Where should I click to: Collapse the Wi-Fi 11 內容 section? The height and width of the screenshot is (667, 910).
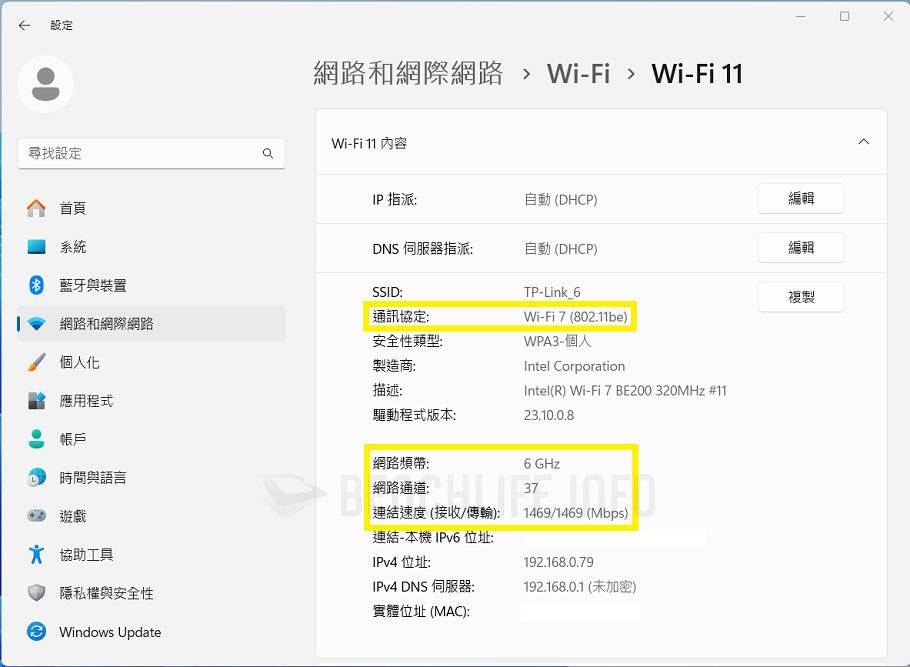click(x=863, y=142)
